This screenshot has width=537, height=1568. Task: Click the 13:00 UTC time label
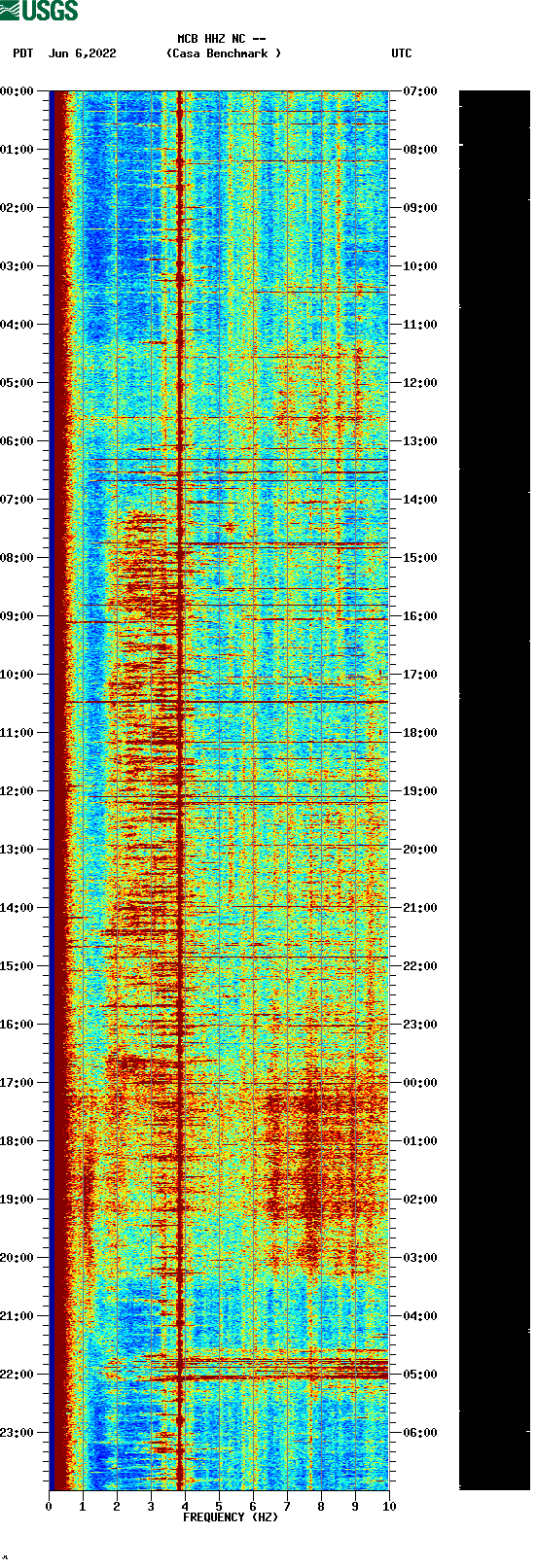(420, 441)
